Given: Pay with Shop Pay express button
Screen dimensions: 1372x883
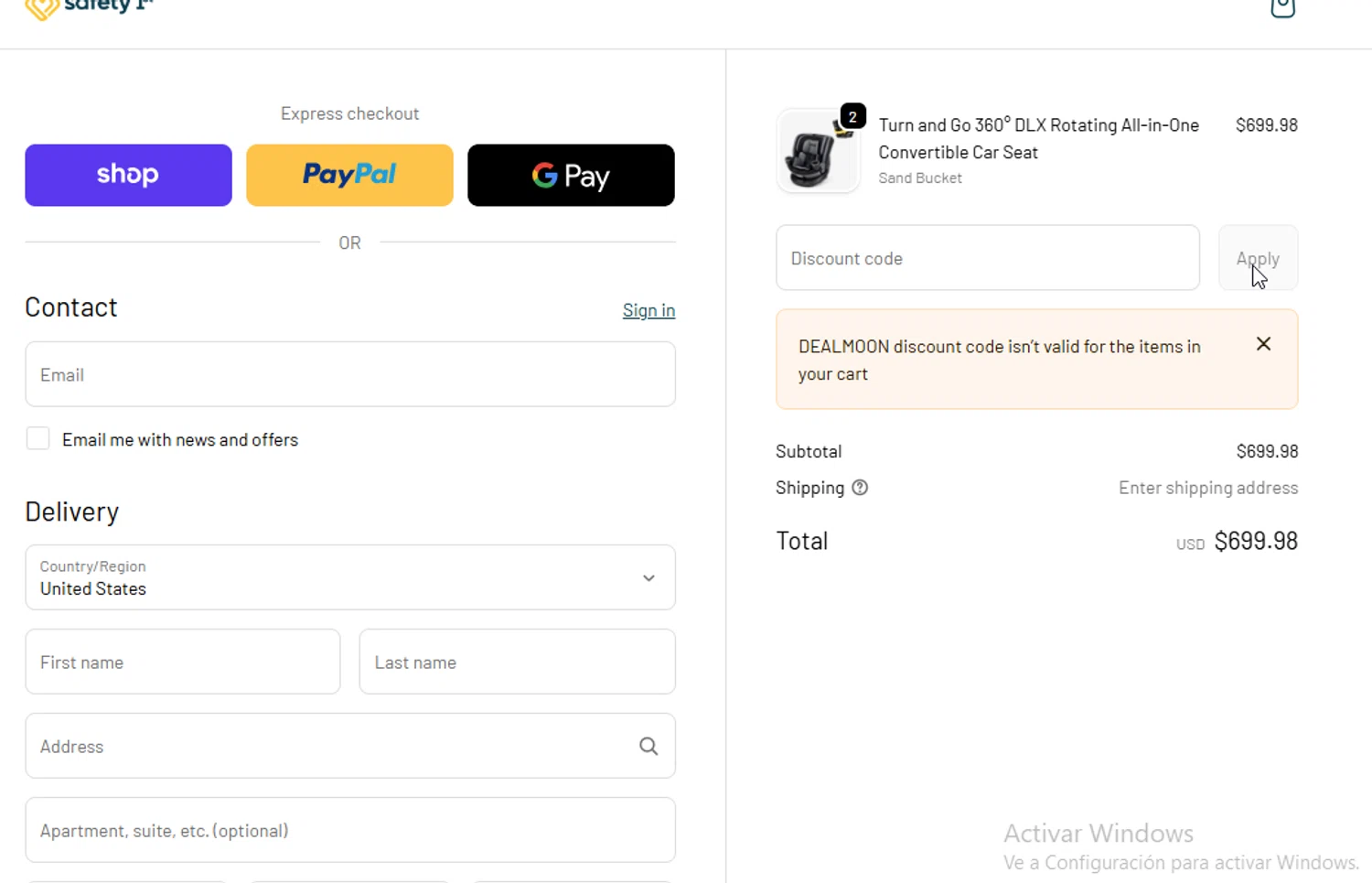Looking at the screenshot, I should (x=128, y=175).
